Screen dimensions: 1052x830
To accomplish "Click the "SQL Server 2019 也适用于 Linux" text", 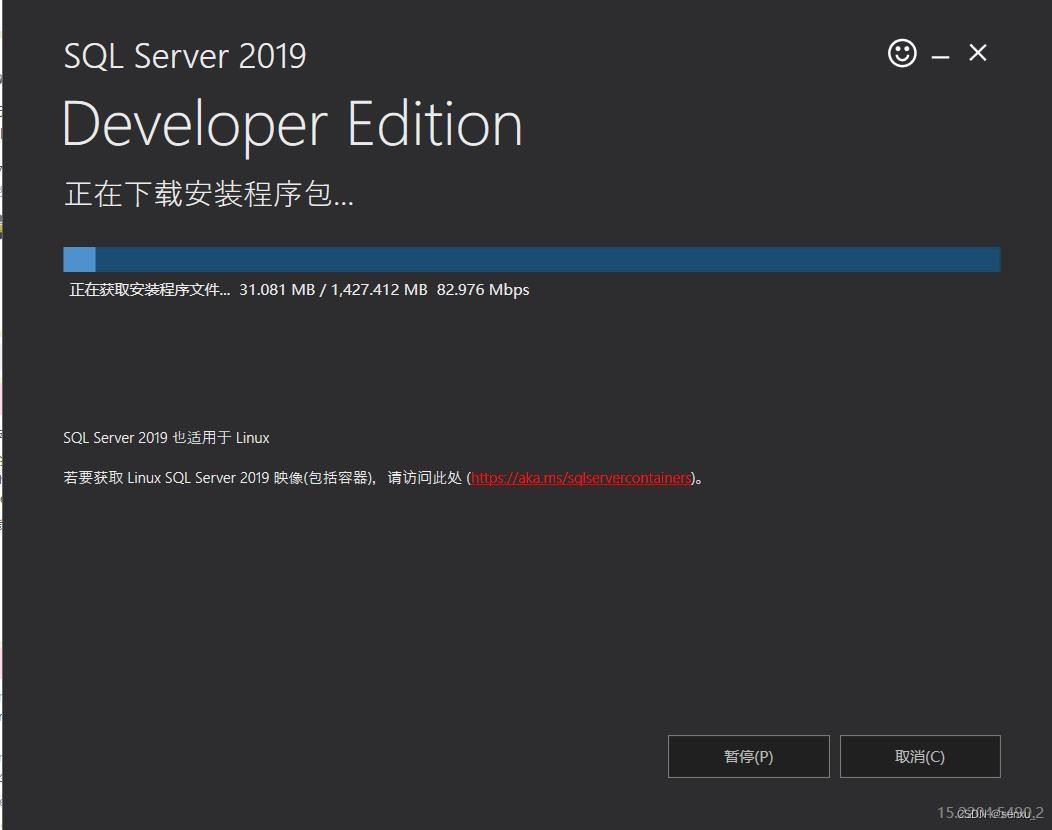I will pos(166,438).
